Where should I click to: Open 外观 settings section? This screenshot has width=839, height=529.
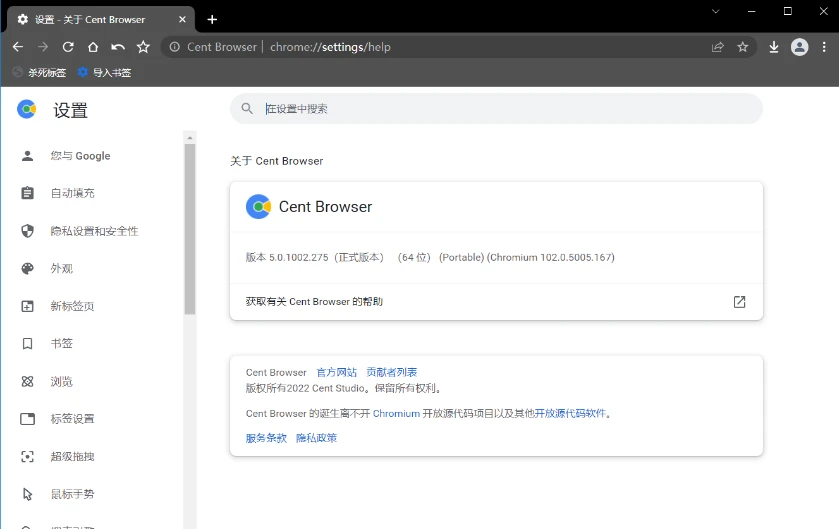(x=62, y=269)
